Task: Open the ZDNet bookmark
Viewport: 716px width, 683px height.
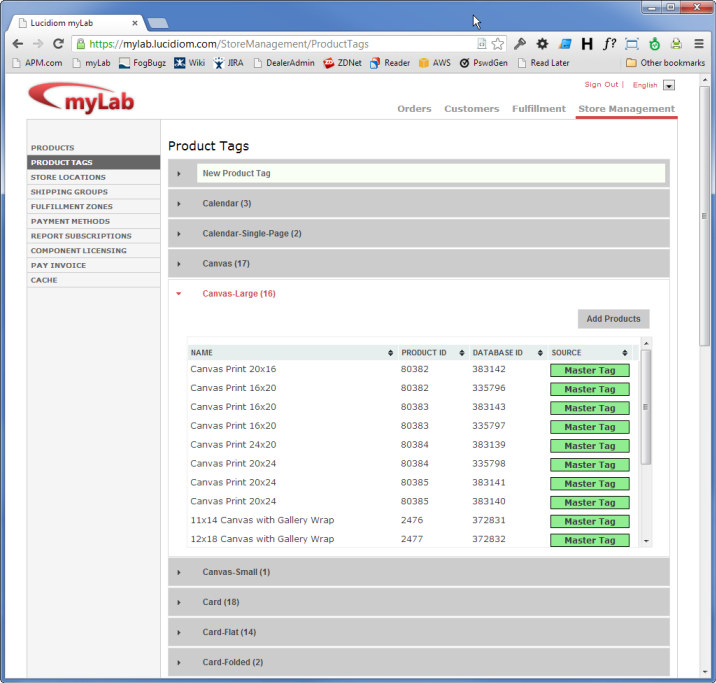Action: click(342, 63)
